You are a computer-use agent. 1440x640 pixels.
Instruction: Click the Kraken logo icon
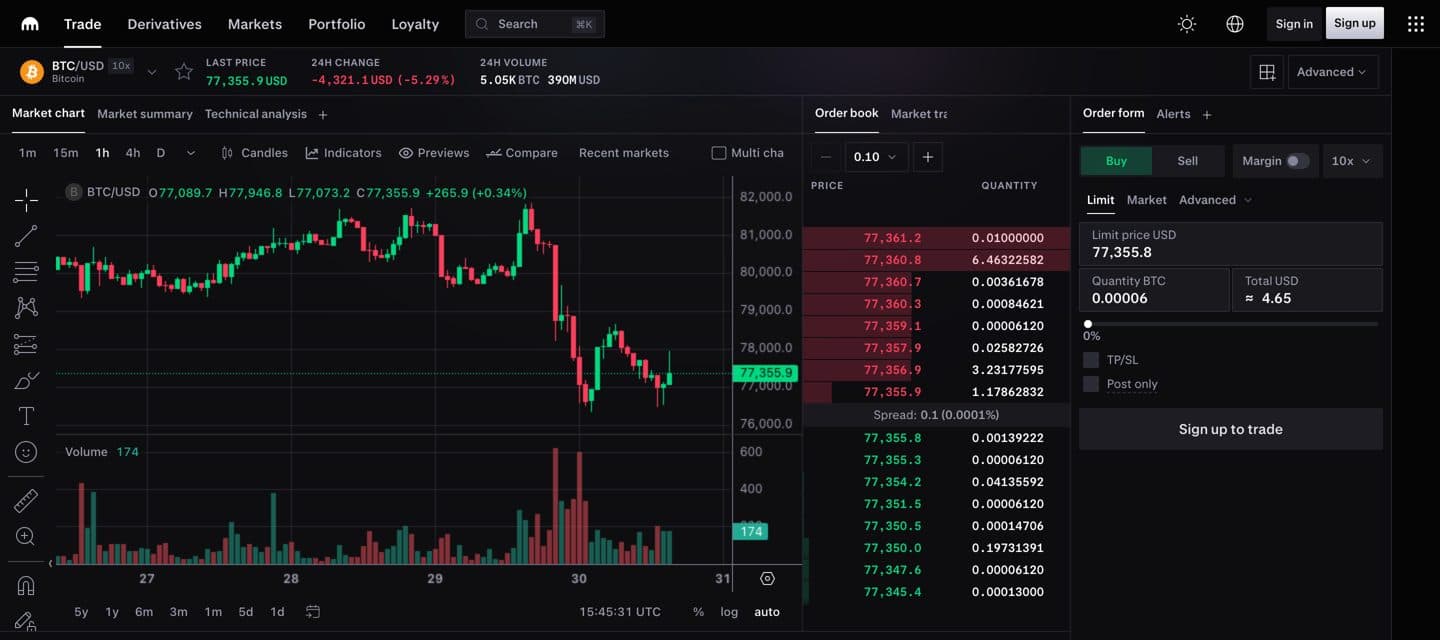(30, 24)
